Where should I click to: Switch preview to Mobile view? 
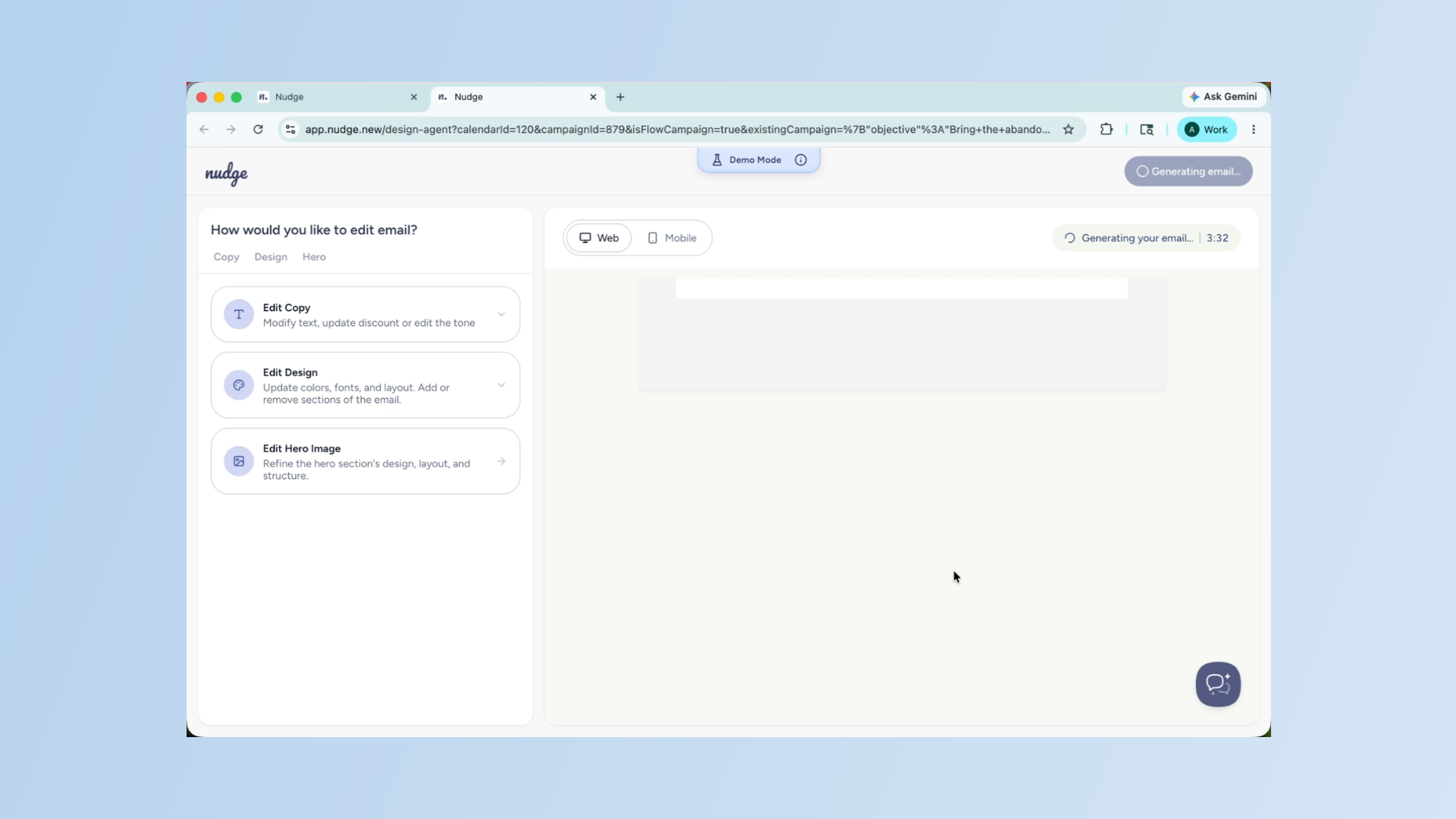pyautogui.click(x=672, y=238)
